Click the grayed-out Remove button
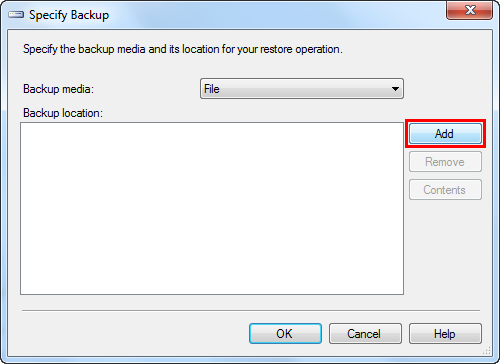The image size is (500, 364). coord(445,162)
